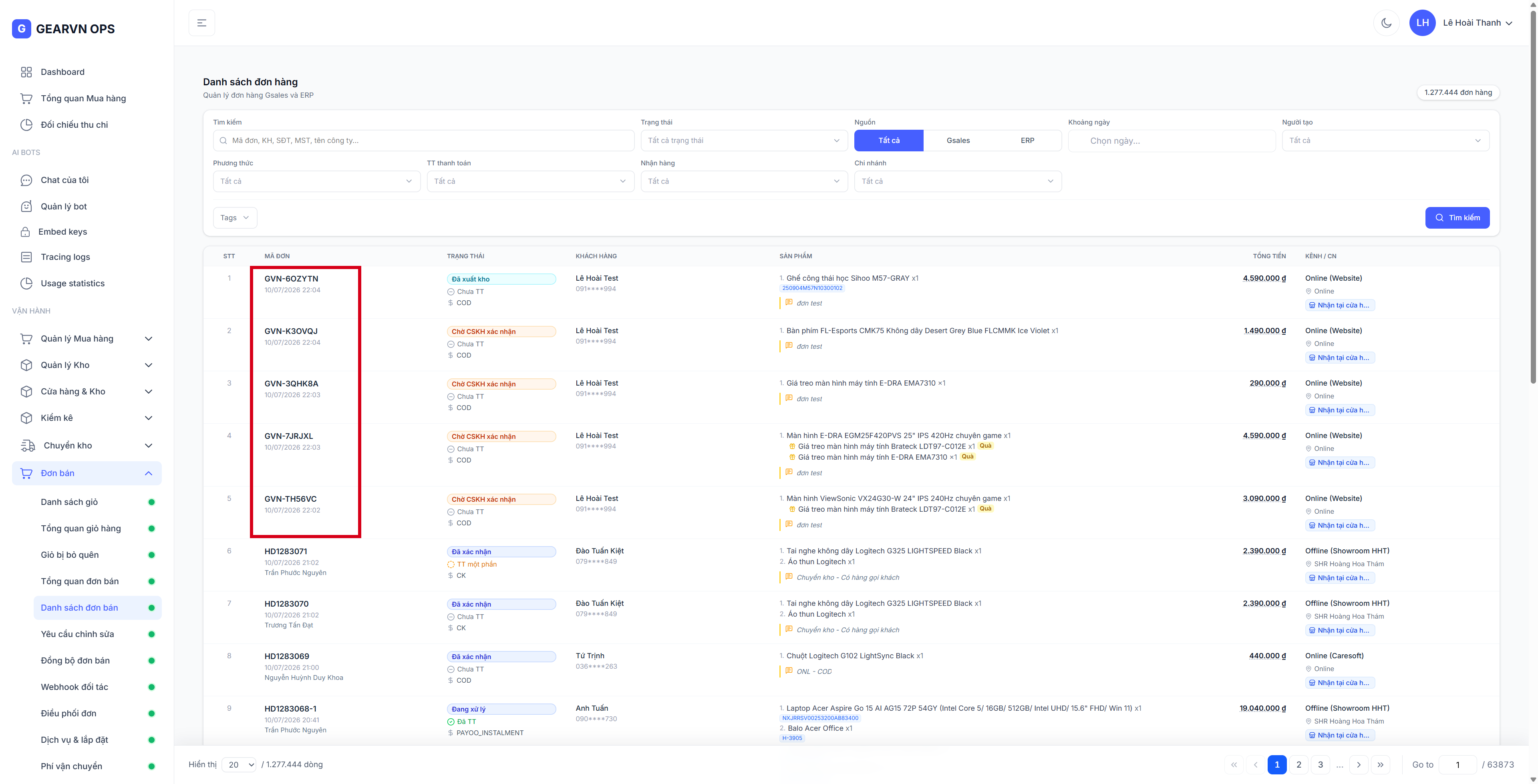Open Dashboard from sidebar icon

point(26,72)
